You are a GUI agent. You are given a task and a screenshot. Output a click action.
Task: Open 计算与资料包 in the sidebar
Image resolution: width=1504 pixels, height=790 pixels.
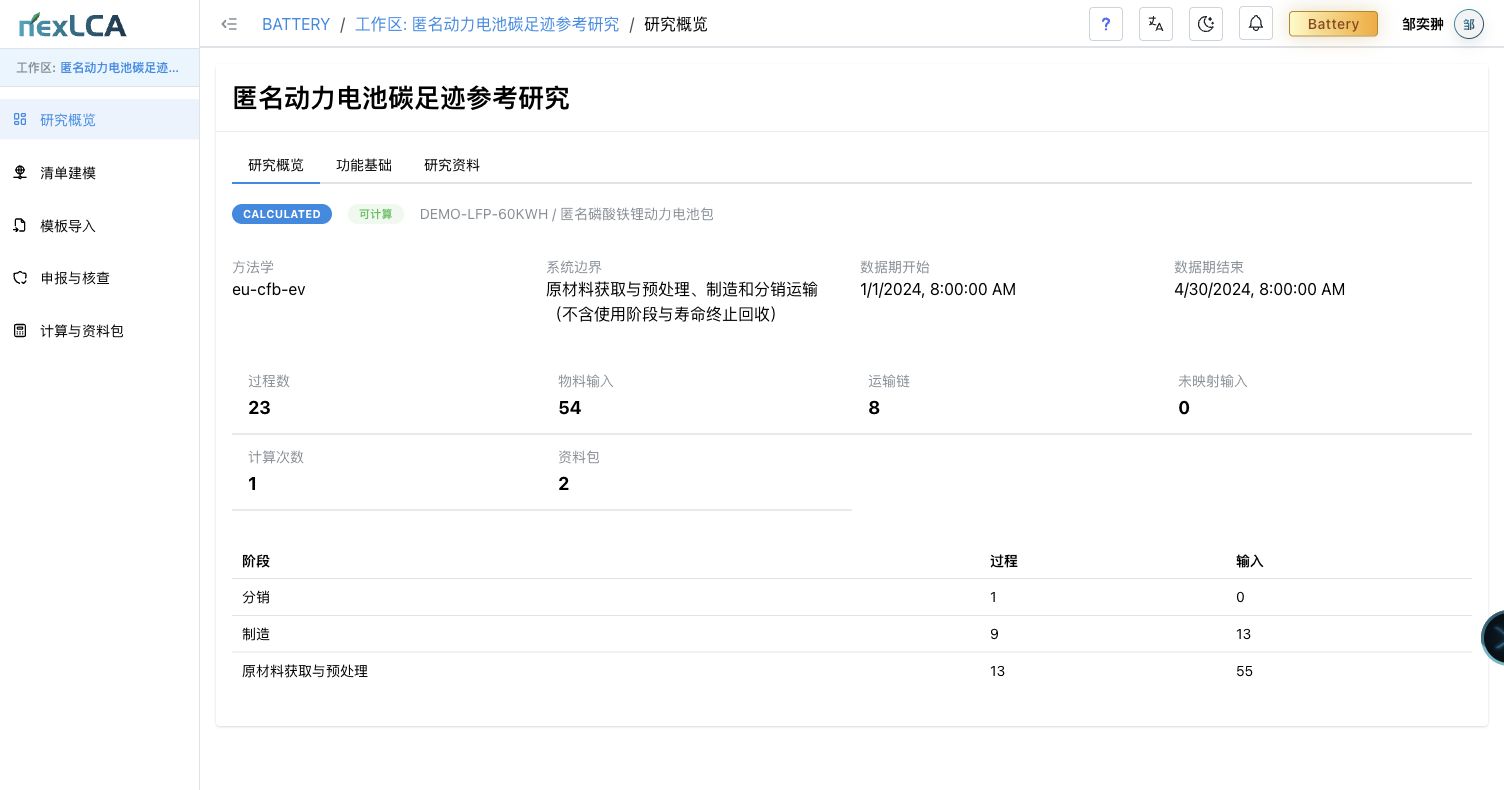[x=100, y=330]
